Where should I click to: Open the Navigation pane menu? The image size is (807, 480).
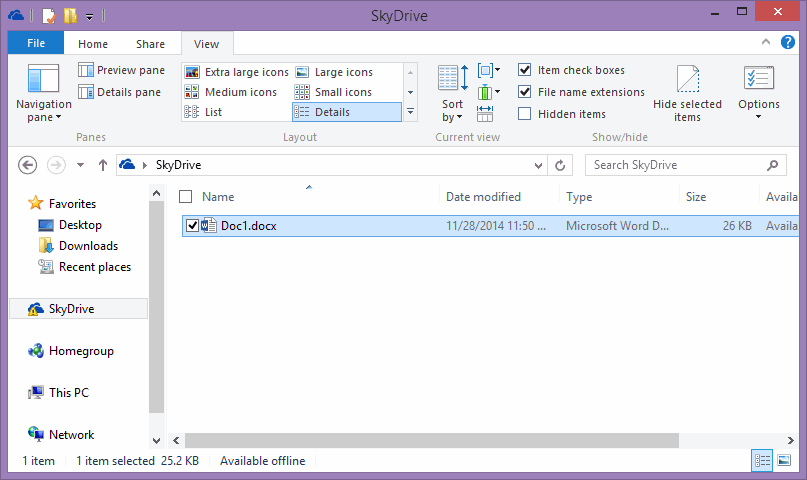pos(43,94)
